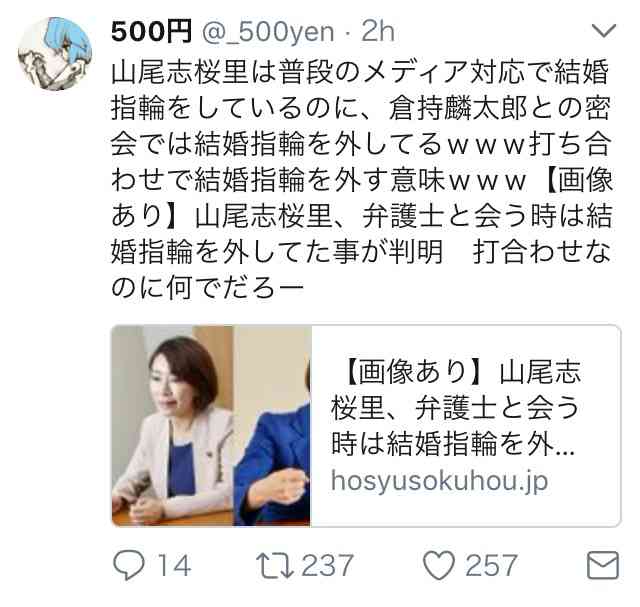Open the reply speech bubble icon
Screen dimensions: 640x607
pyautogui.click(x=129, y=565)
